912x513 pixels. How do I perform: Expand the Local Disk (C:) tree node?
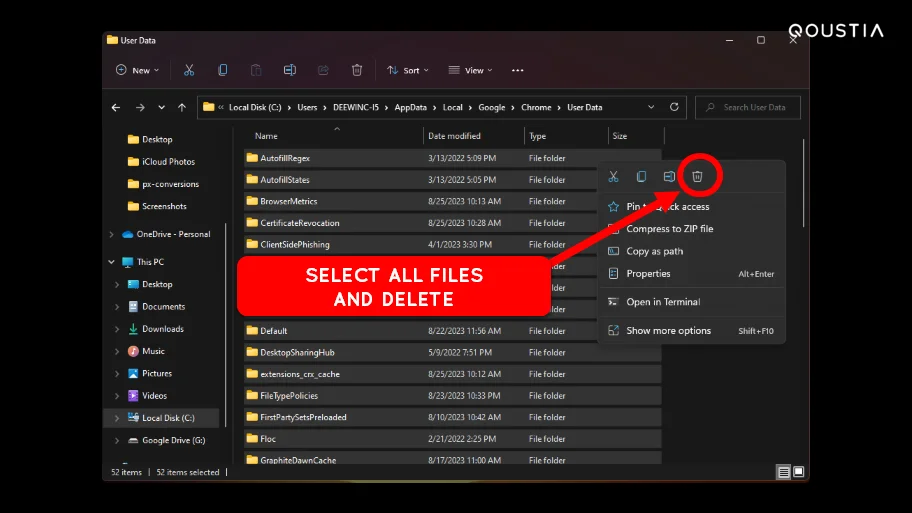[117, 418]
